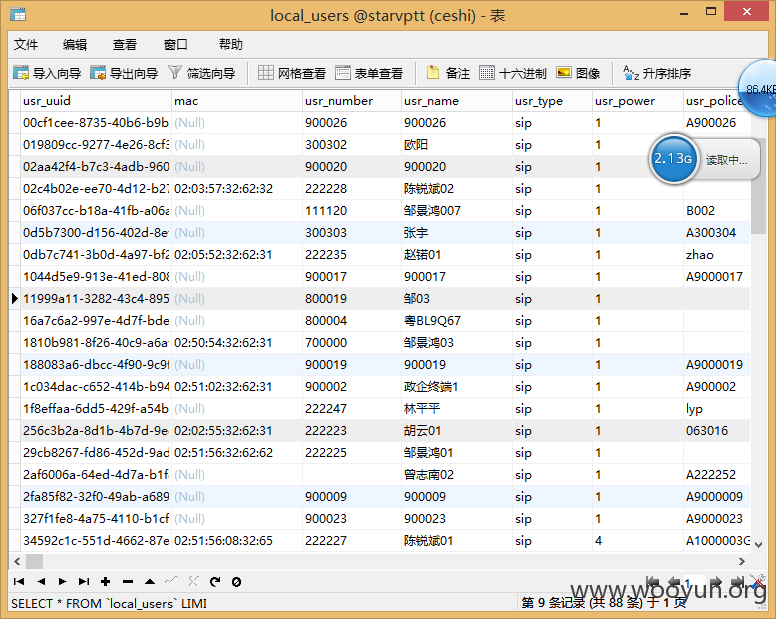Click the horizontal scrollbar thumb
Viewport: 776px width, 619px height.
click(35, 561)
